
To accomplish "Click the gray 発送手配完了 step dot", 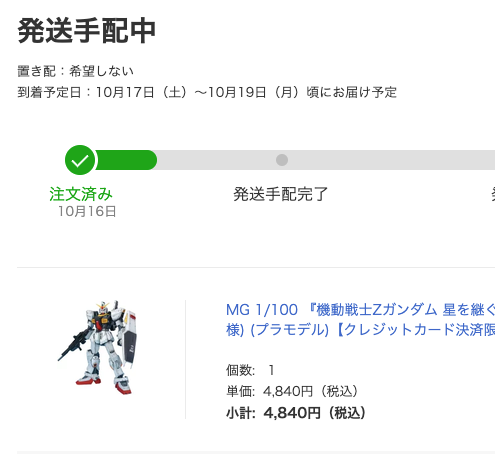I will pyautogui.click(x=282, y=160).
